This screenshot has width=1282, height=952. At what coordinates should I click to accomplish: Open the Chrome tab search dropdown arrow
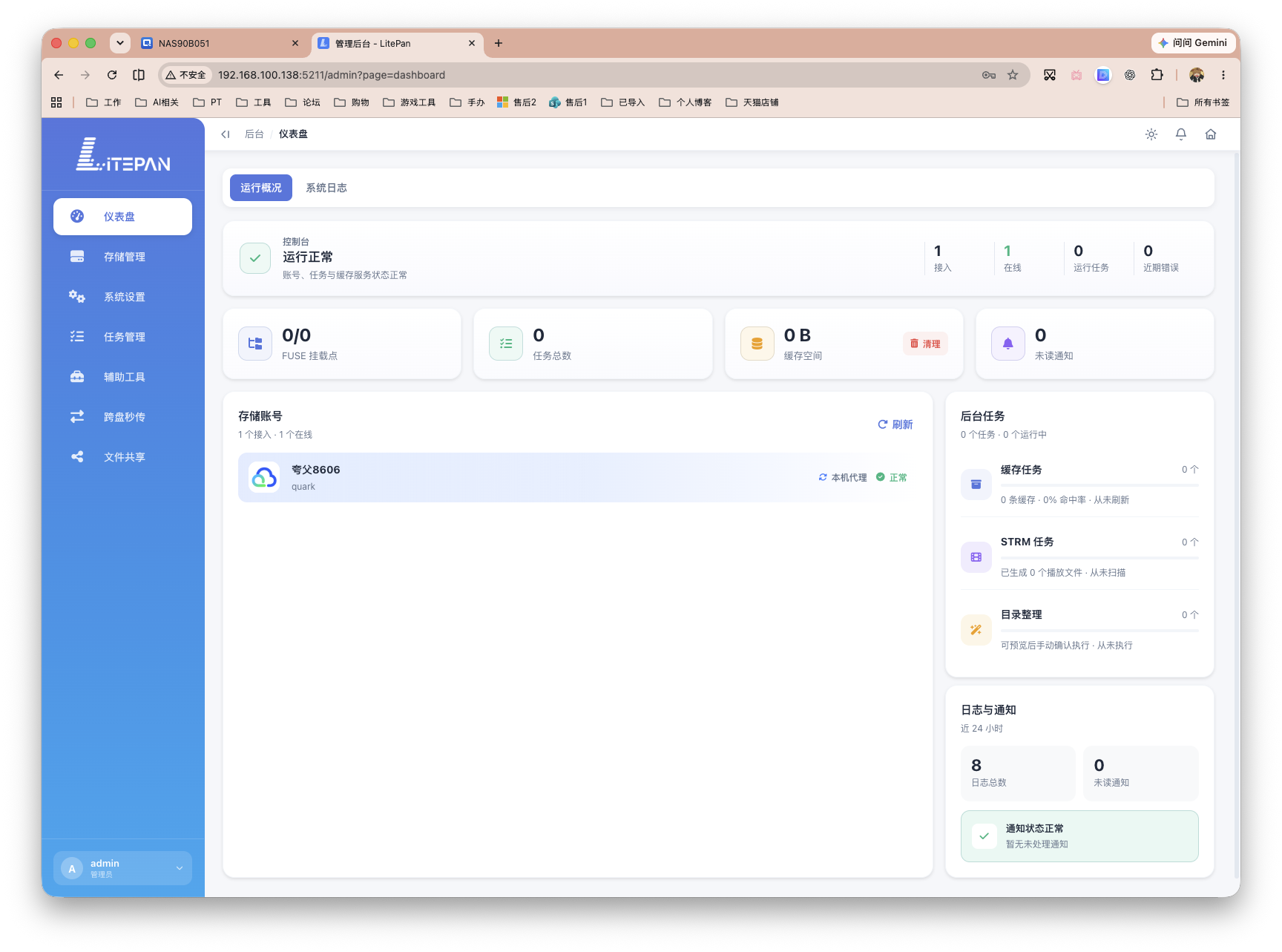(x=120, y=43)
